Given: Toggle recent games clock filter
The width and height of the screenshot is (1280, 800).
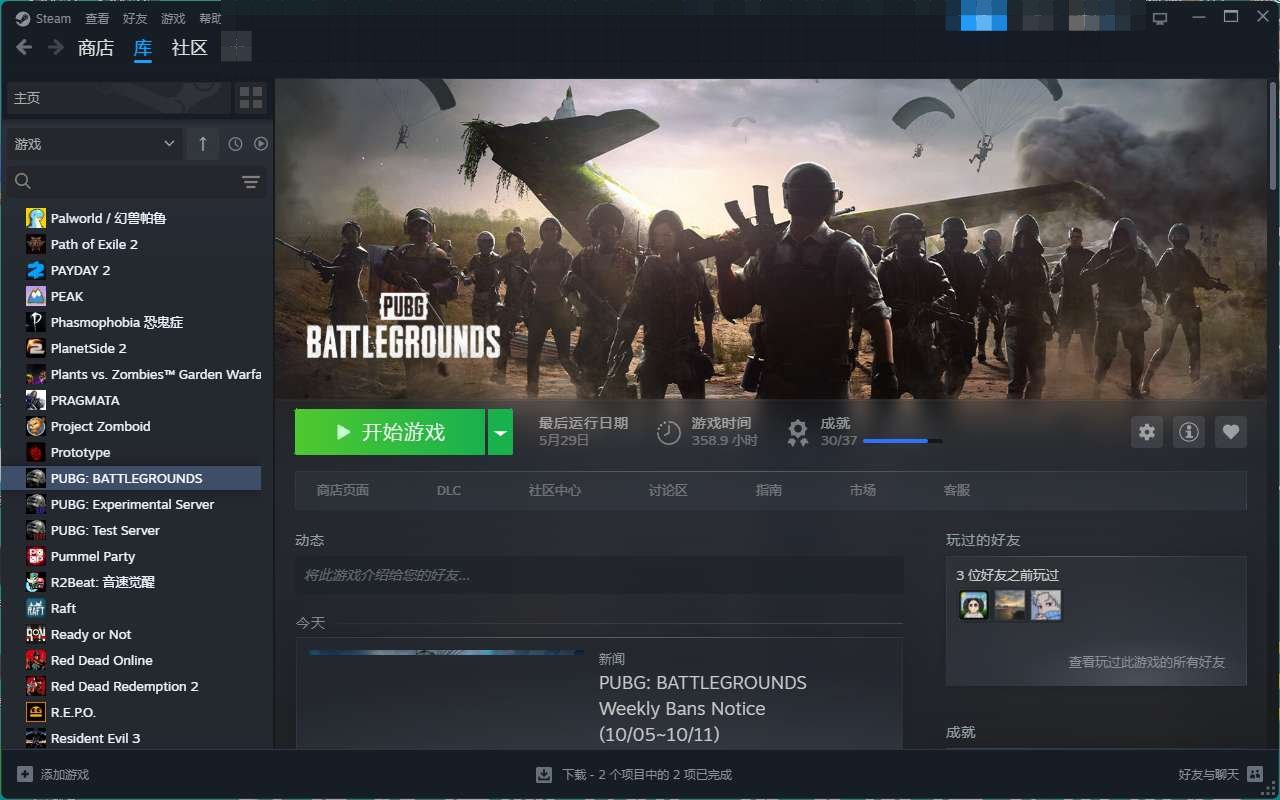Looking at the screenshot, I should coord(235,144).
